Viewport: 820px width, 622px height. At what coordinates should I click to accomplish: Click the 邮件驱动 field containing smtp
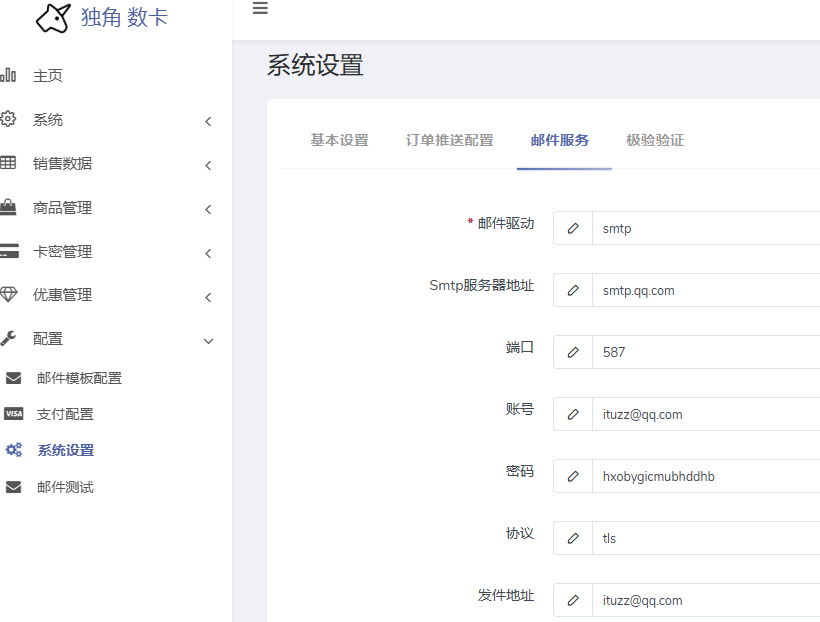706,228
